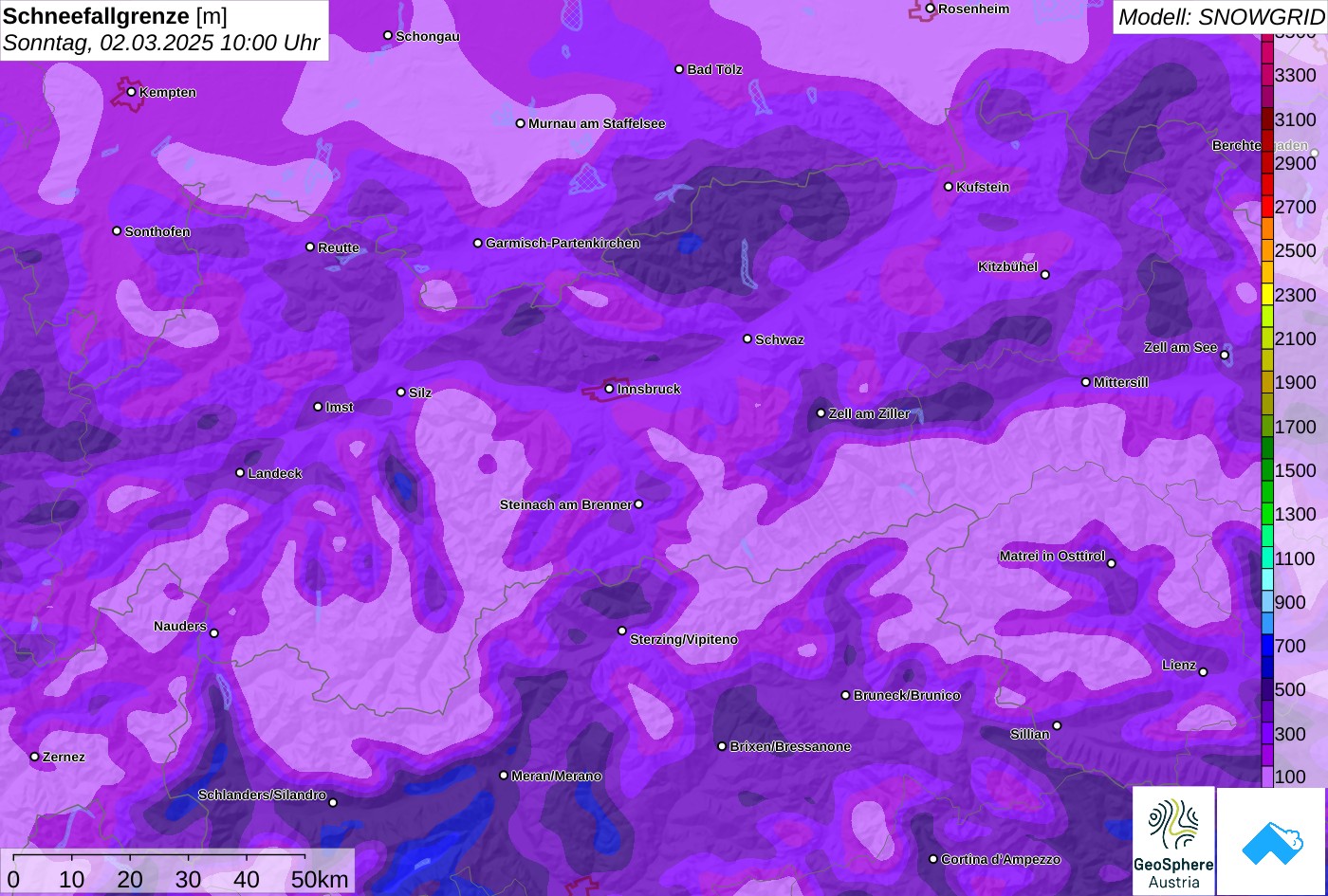This screenshot has width=1328, height=896.
Task: Select the Cortina d'Ampezzo location dot
Action: pos(933,859)
